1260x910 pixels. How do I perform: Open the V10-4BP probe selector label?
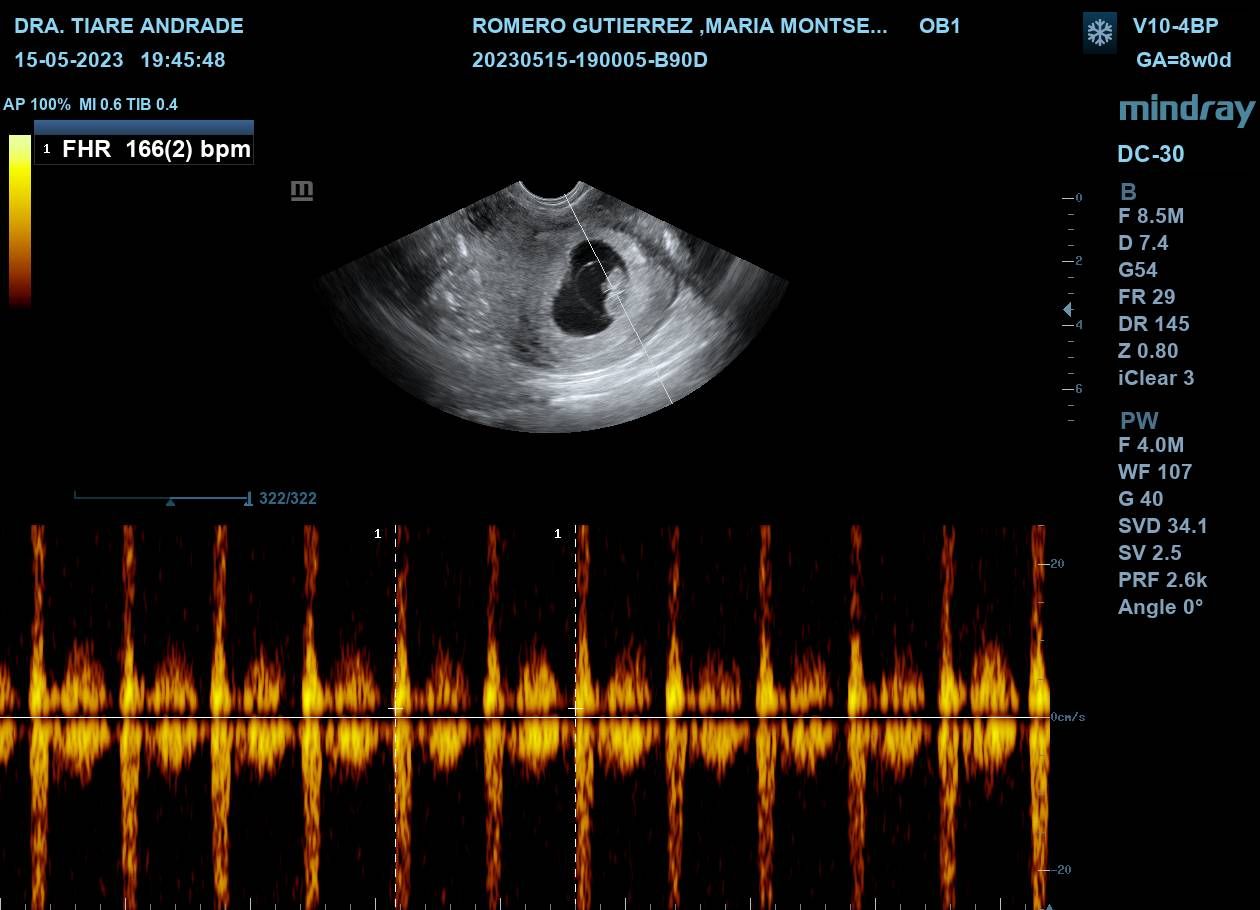[x=1175, y=26]
